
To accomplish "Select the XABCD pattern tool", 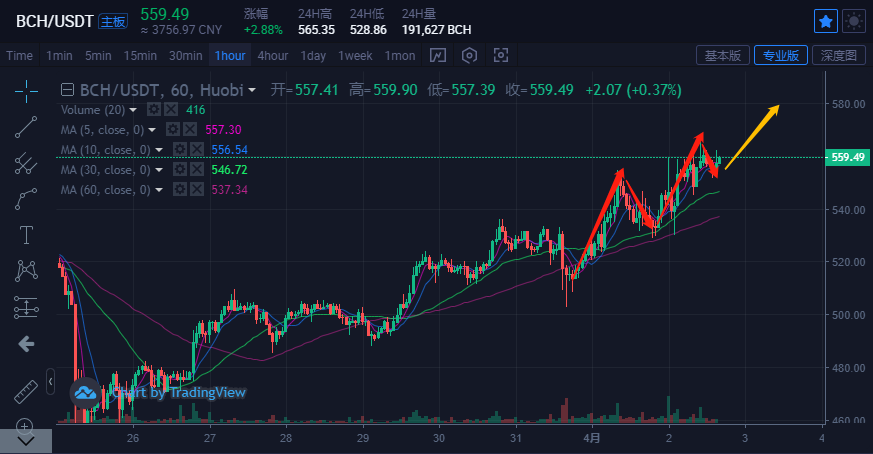I will point(26,271).
